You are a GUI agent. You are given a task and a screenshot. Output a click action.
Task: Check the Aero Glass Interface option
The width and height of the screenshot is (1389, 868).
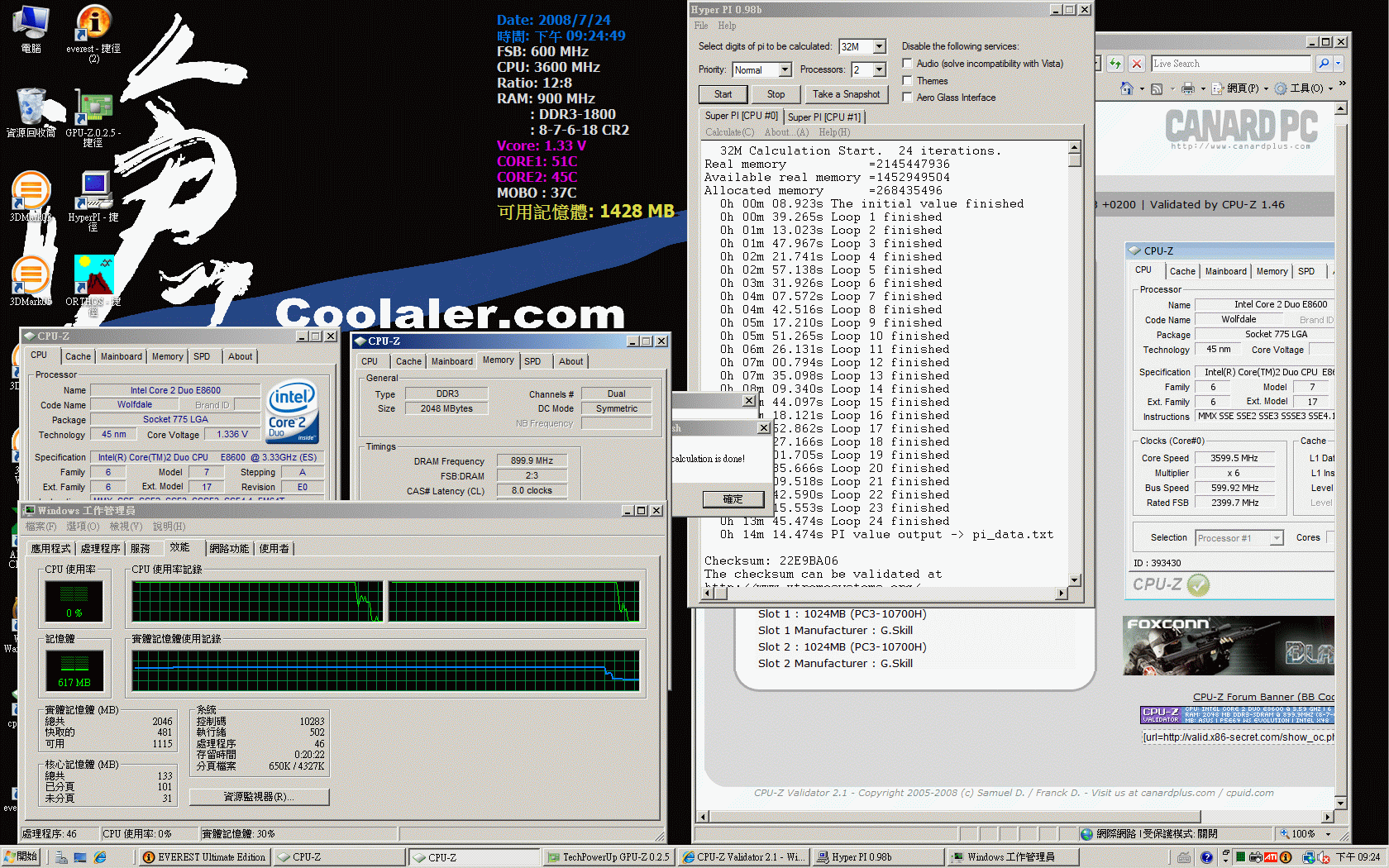point(907,98)
